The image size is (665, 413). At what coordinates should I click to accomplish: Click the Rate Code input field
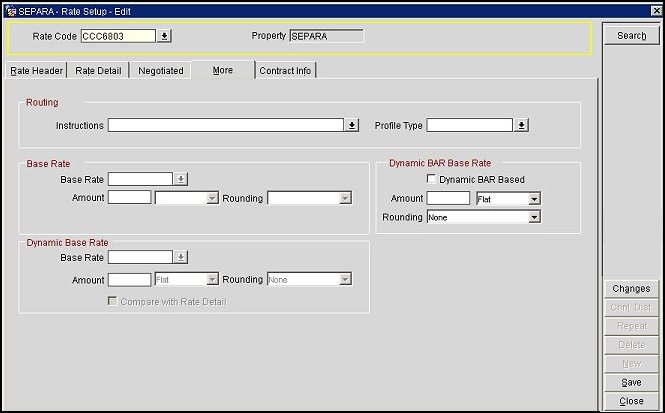tap(117, 36)
